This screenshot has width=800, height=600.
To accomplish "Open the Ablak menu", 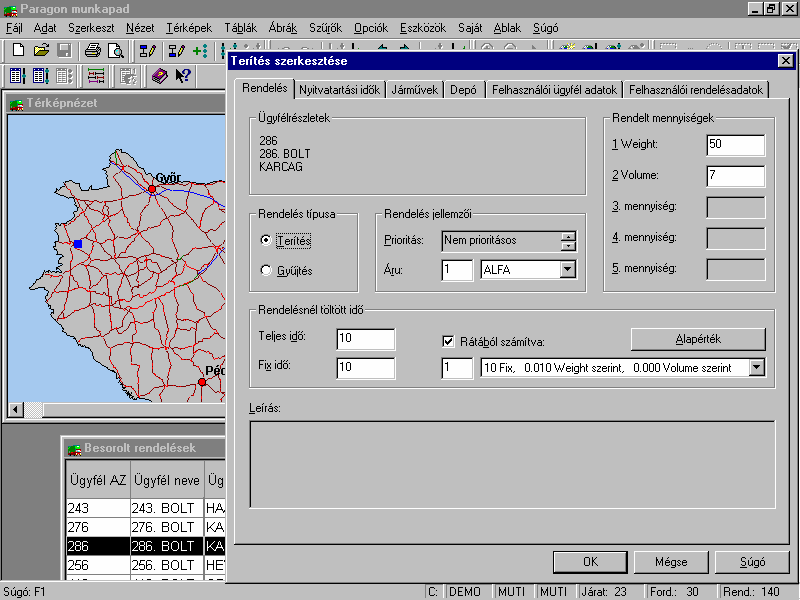I will pyautogui.click(x=507, y=28).
